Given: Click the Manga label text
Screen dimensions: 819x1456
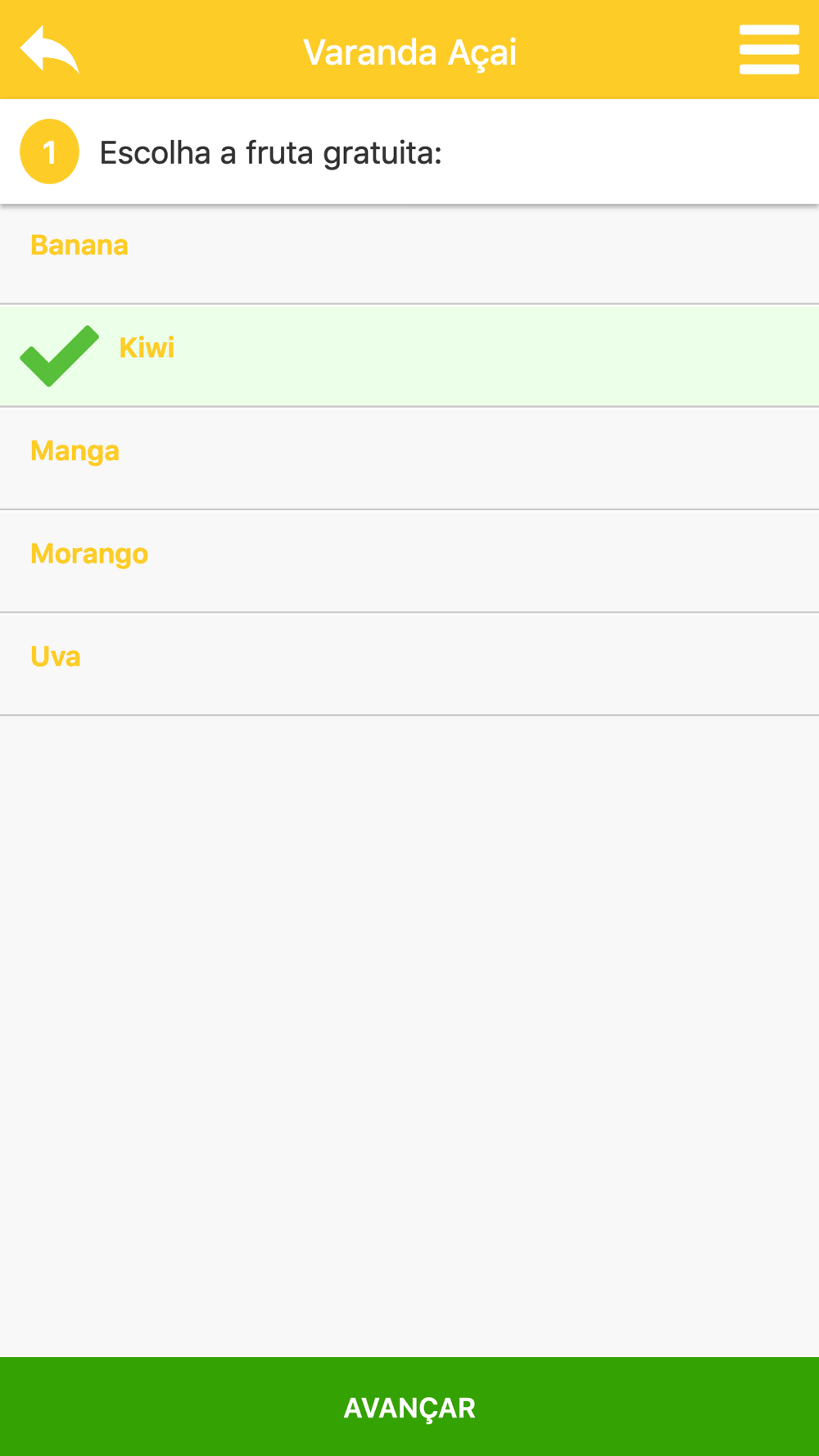Looking at the screenshot, I should point(75,451).
